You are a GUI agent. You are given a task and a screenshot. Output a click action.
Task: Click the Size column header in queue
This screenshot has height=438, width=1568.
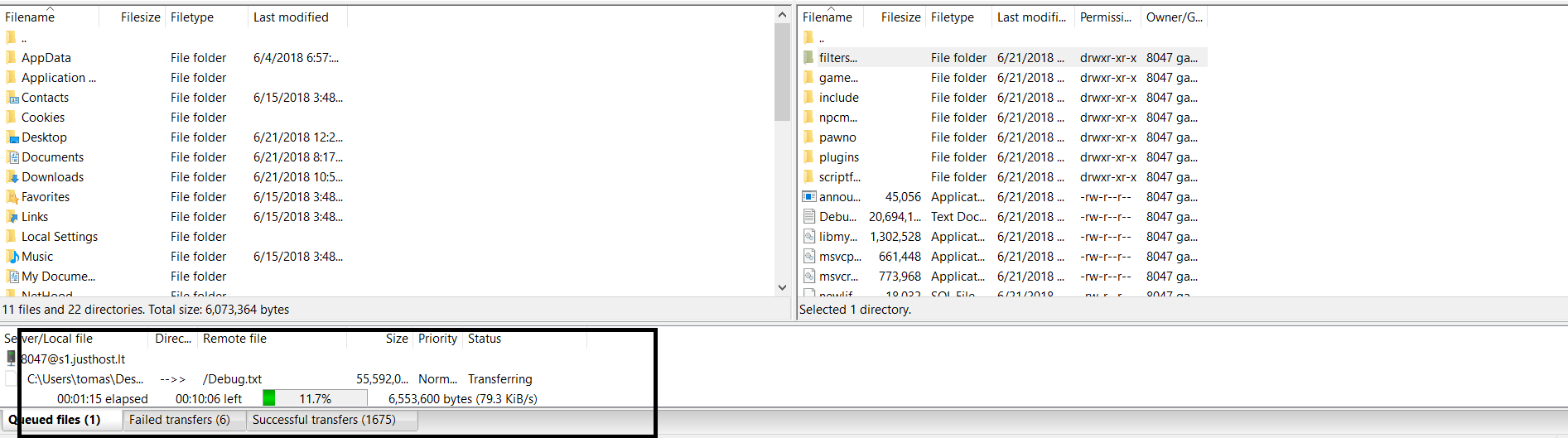click(379, 339)
